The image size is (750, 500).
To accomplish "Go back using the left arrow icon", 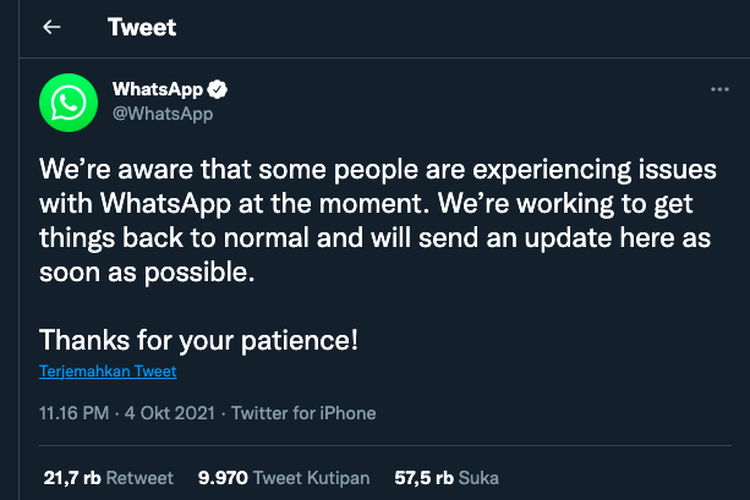I will pyautogui.click(x=52, y=27).
